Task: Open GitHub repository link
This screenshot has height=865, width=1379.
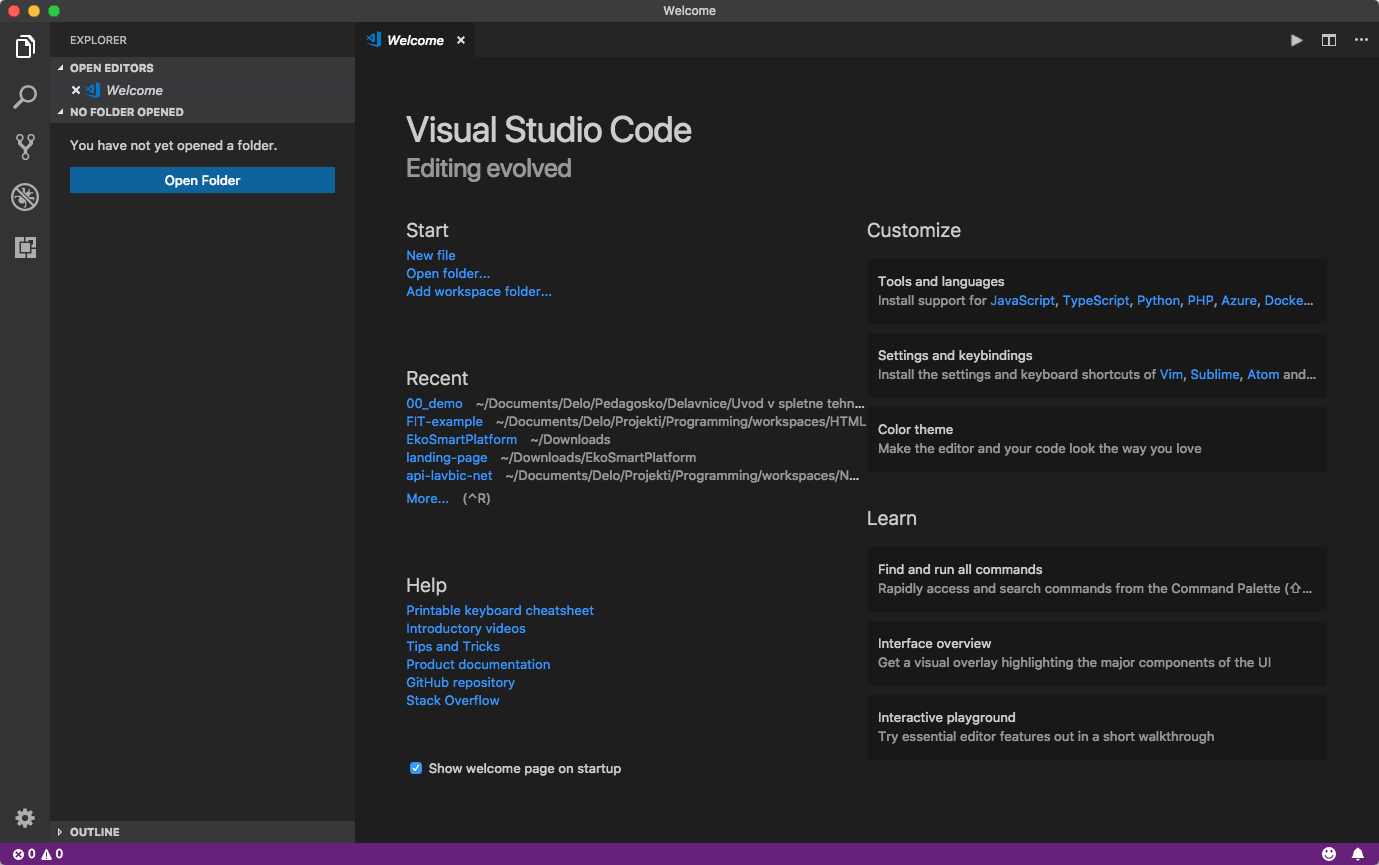Action: point(460,682)
